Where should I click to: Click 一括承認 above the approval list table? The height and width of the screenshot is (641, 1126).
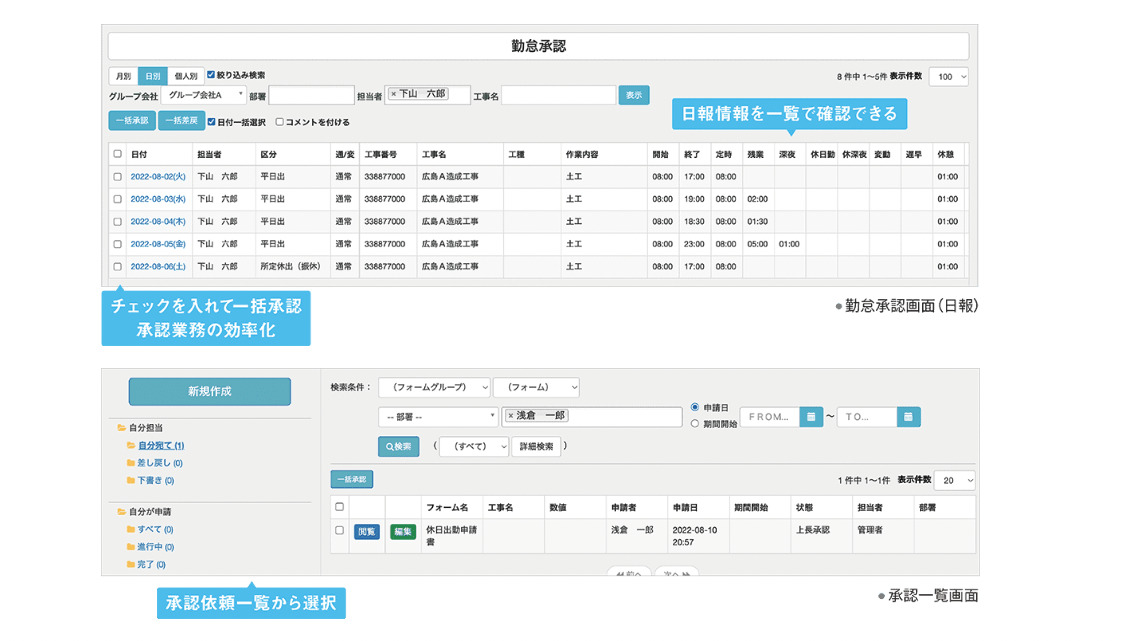(352, 479)
